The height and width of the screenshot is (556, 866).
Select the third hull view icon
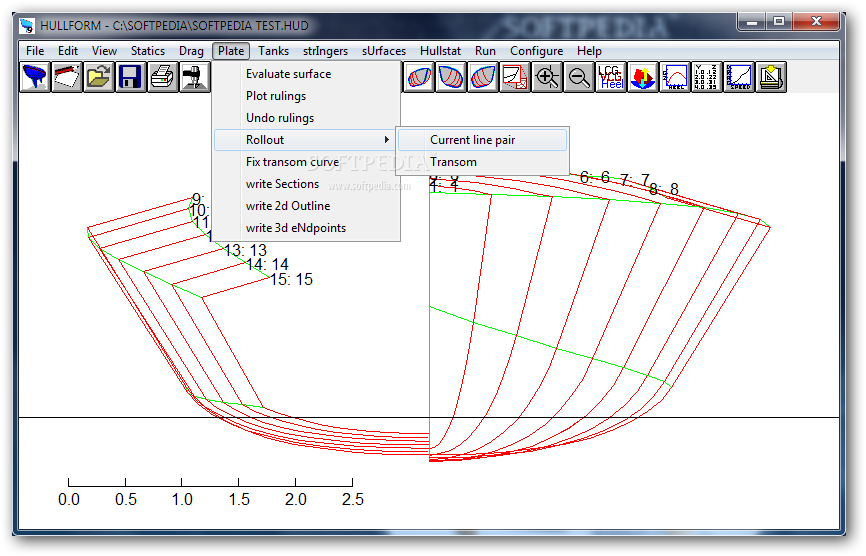tap(483, 77)
